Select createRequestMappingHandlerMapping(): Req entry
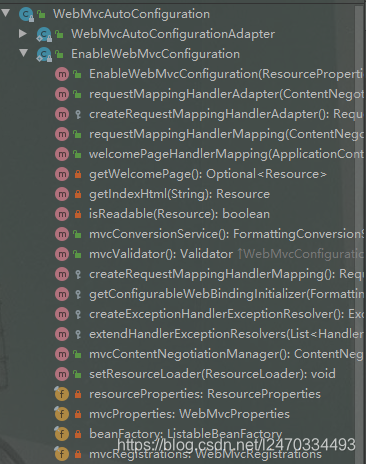Viewport: 366px width, 464px height. tap(226, 274)
